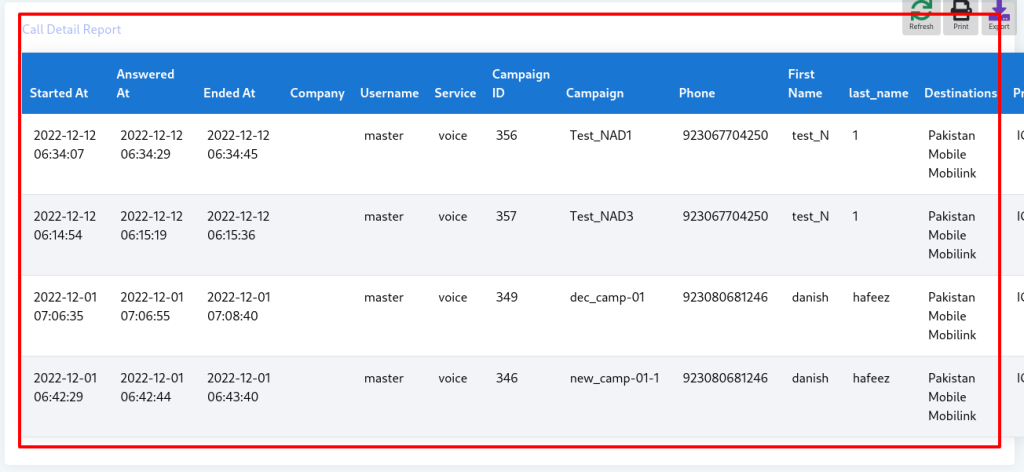
Task: Click the Service column header
Action: tap(455, 93)
